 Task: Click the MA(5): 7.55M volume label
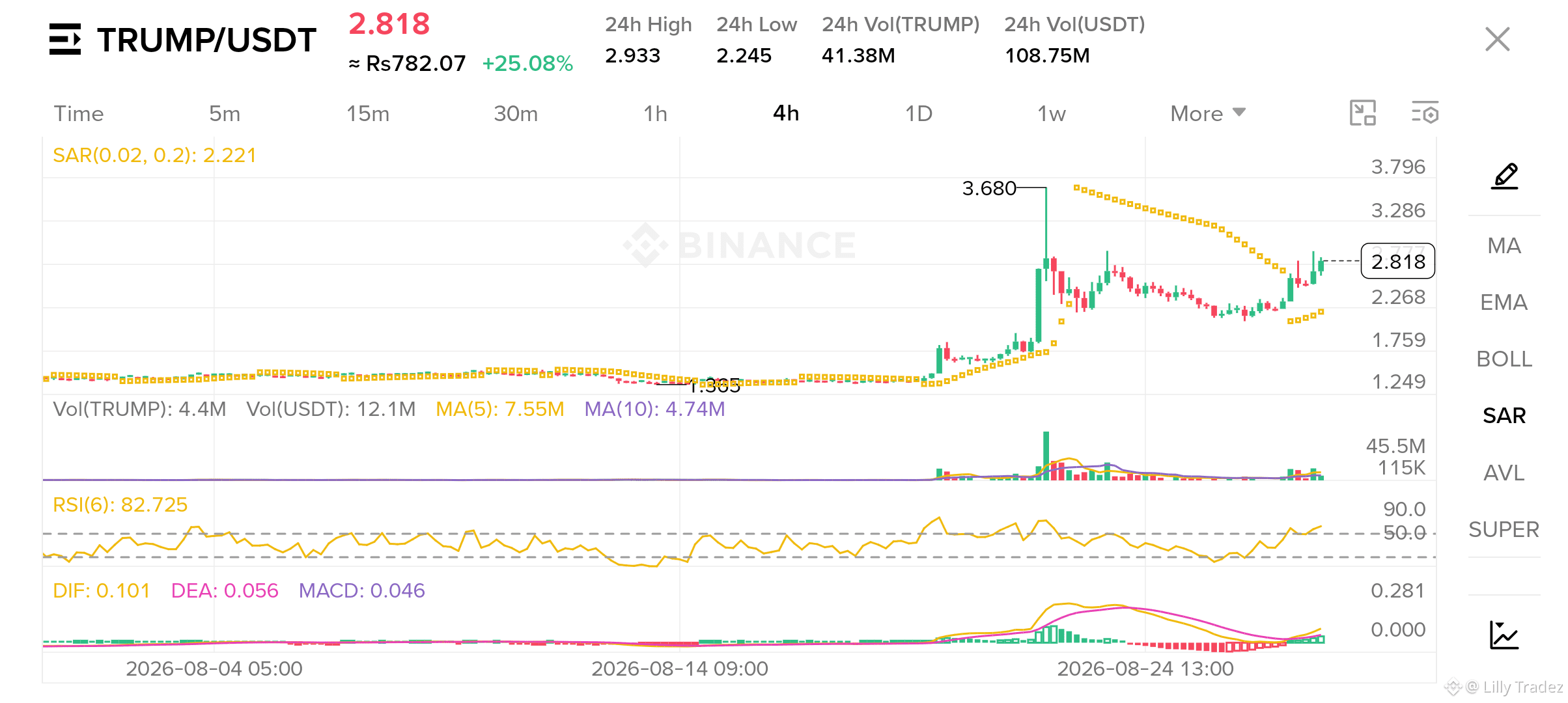click(499, 409)
